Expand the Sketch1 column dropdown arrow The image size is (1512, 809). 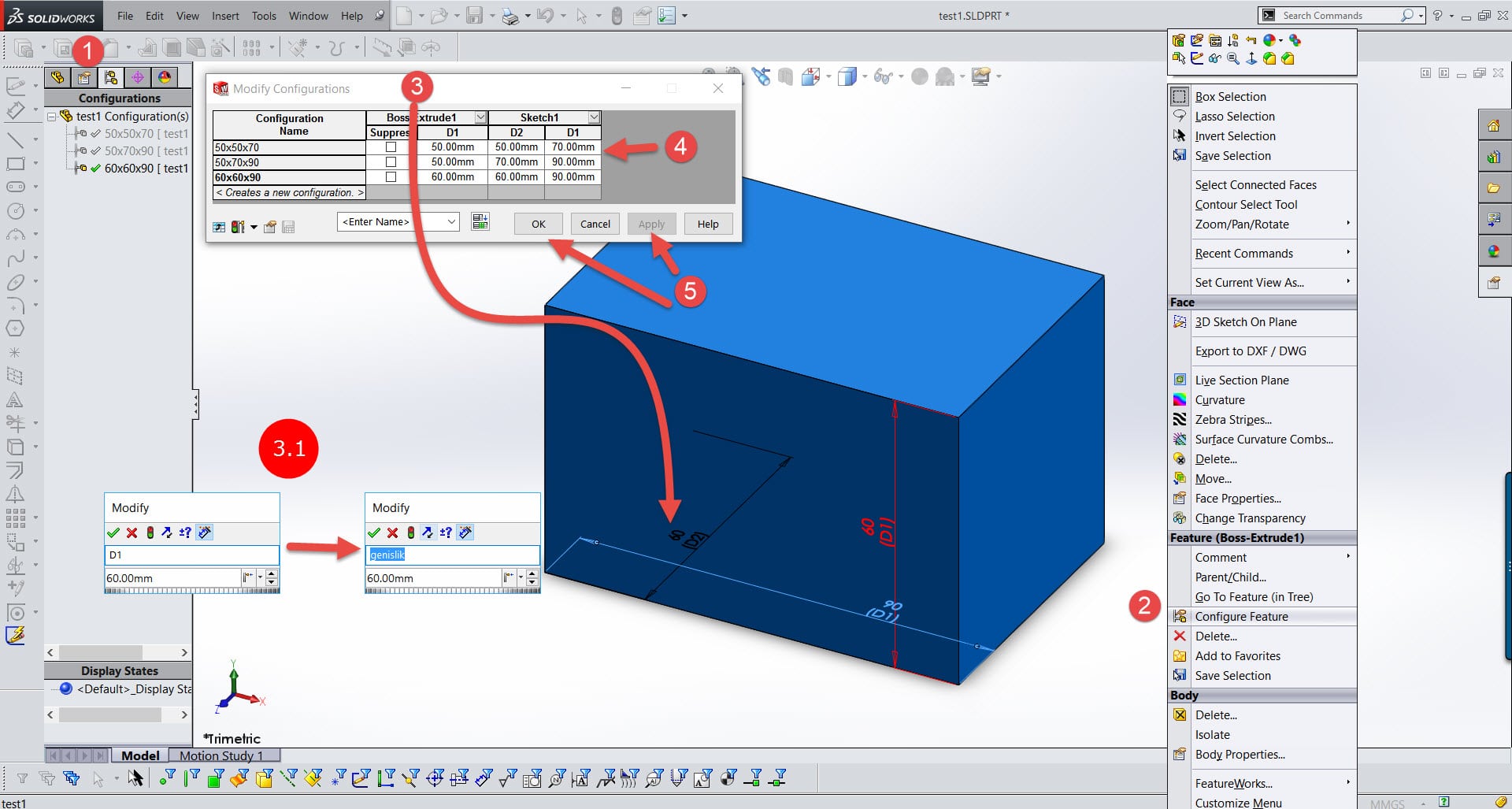click(x=594, y=117)
